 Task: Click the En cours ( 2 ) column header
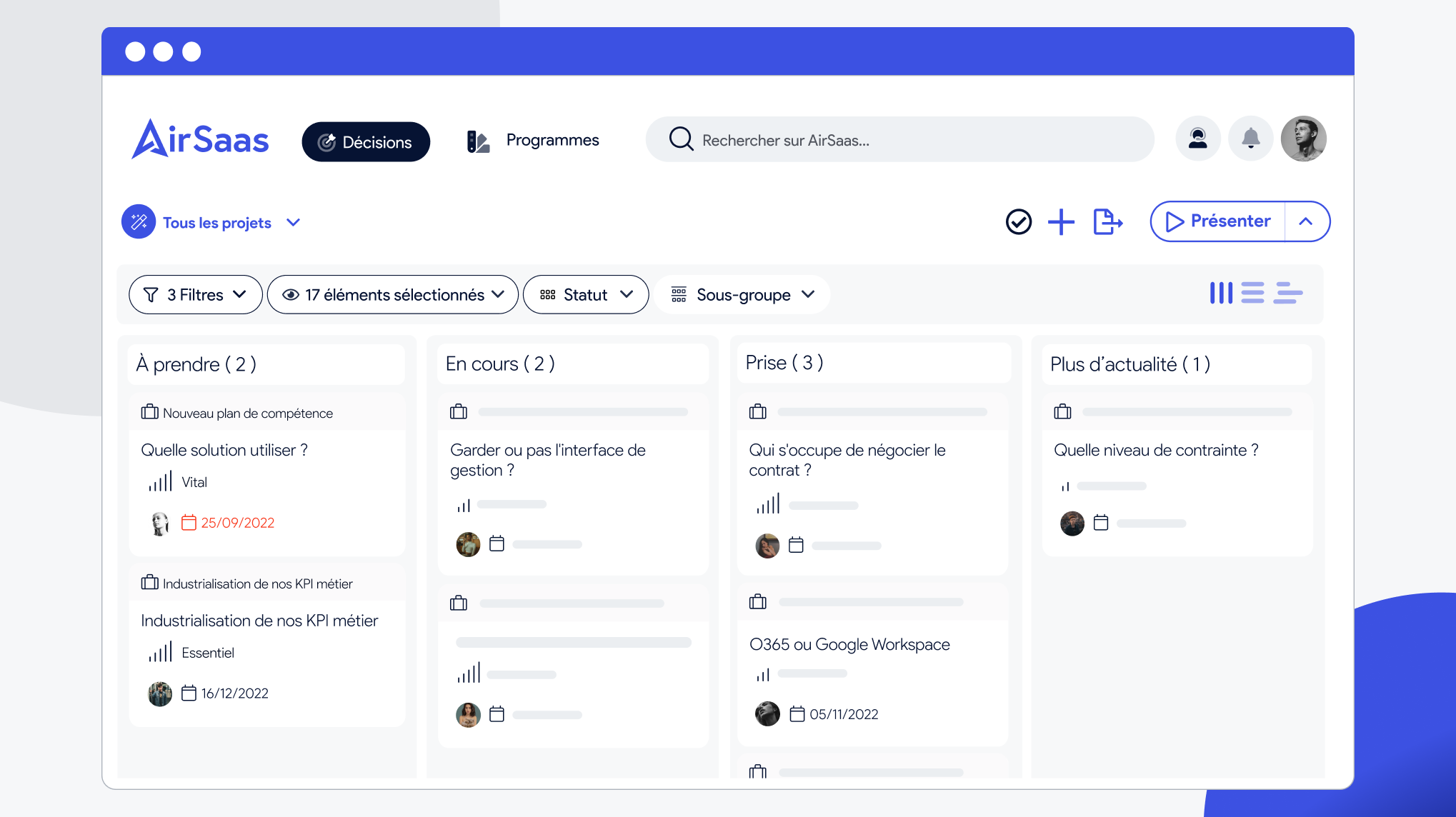coord(573,364)
